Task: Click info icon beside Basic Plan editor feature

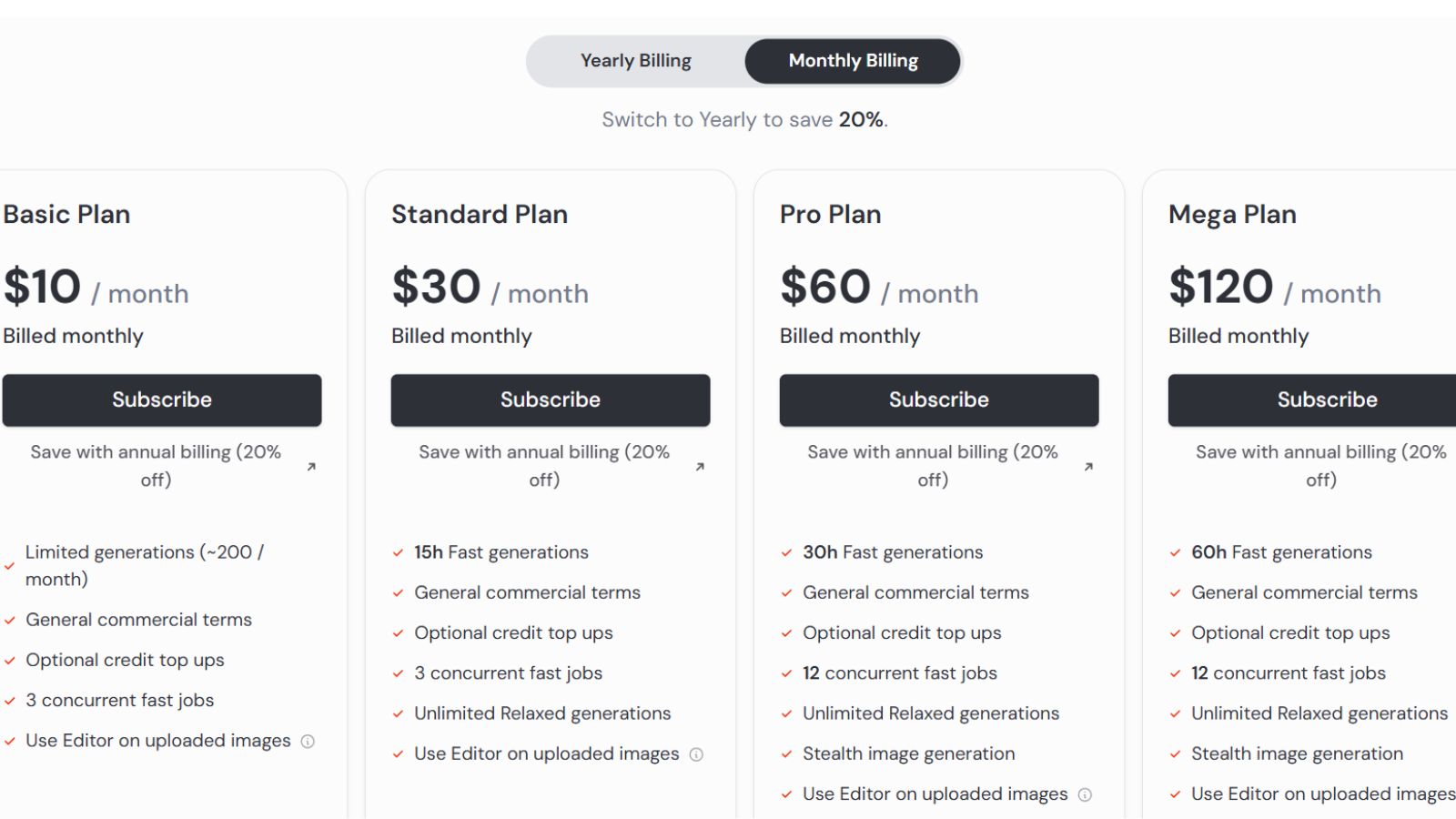Action: (308, 742)
